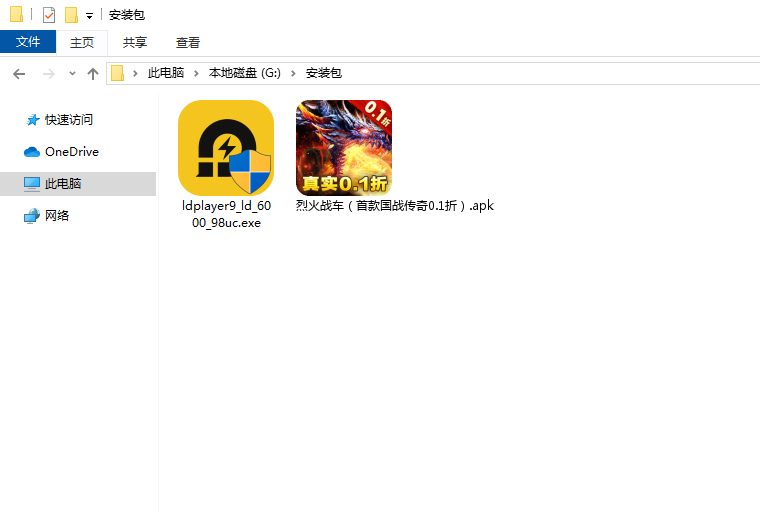This screenshot has height=512, width=760.
Task: Expand chevron after 本地磁盘 (G:) in address bar
Action: click(294, 73)
